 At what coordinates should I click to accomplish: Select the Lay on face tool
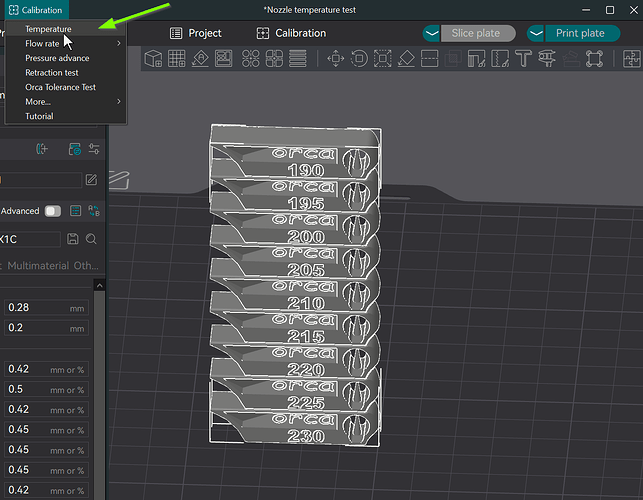pyautogui.click(x=406, y=59)
